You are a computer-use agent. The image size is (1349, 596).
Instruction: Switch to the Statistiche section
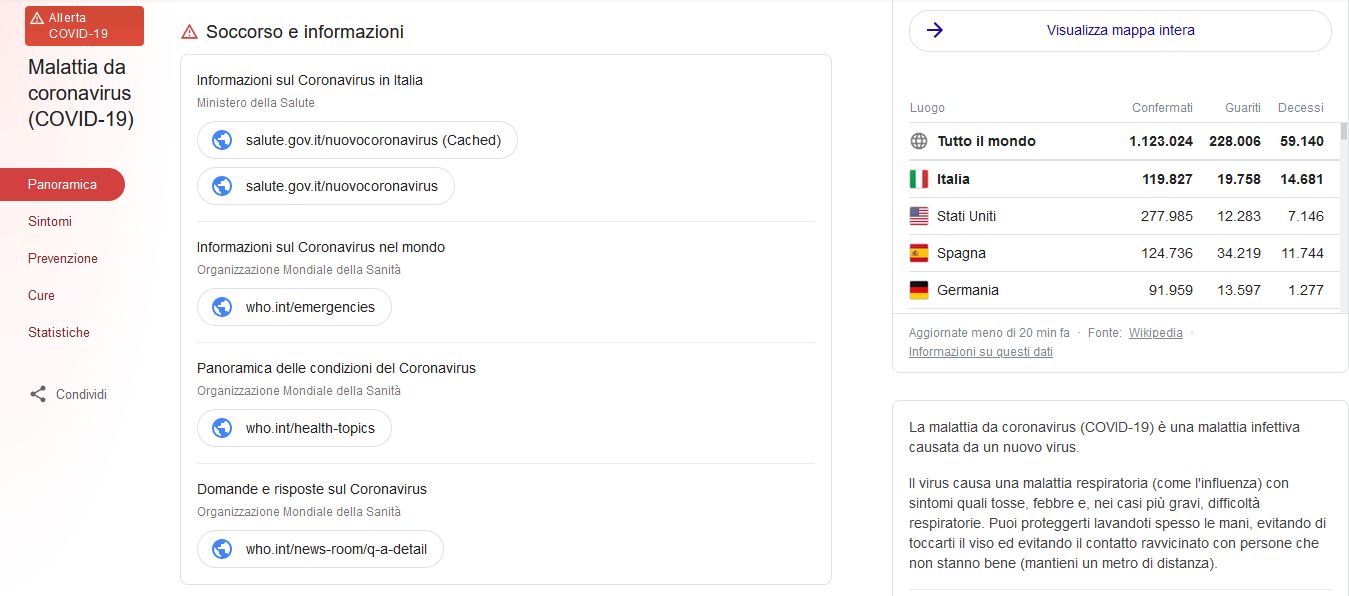(x=59, y=332)
